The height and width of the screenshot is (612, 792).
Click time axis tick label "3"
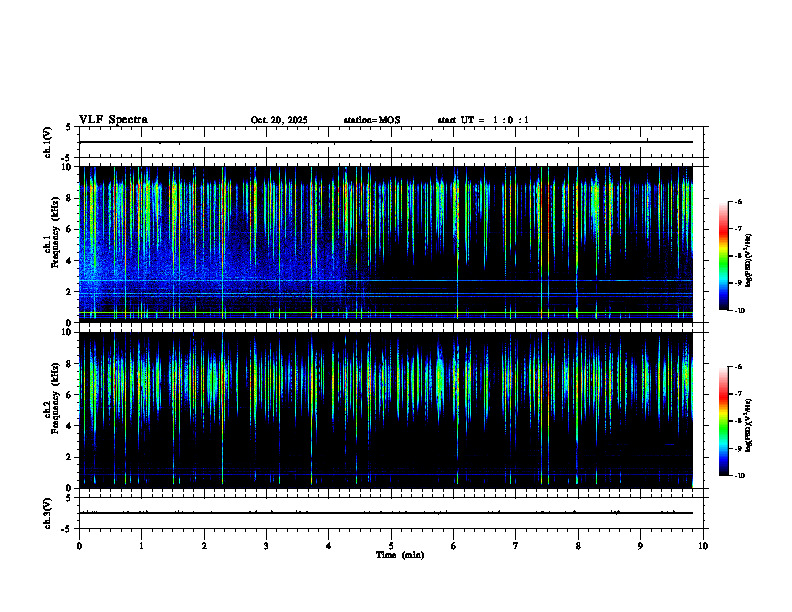pos(266,546)
